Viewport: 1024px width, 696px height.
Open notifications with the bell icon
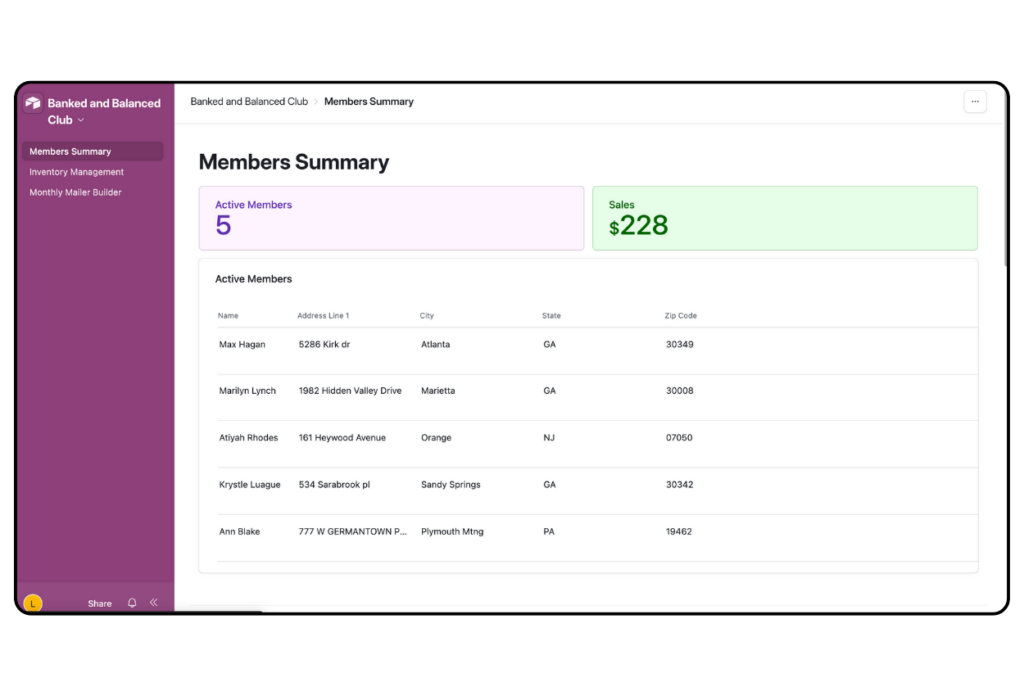[x=131, y=603]
